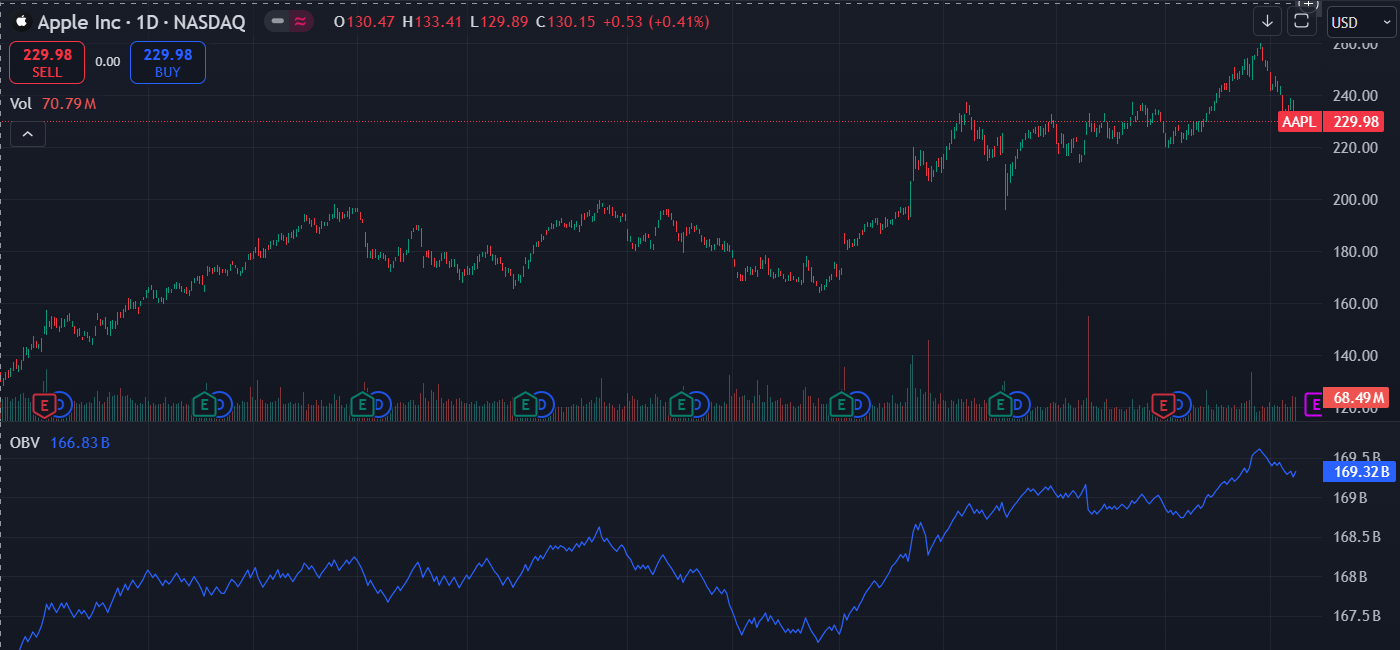This screenshot has height=650, width=1400.
Task: Click the blue 169.32 B OBV scale label
Action: [1357, 470]
